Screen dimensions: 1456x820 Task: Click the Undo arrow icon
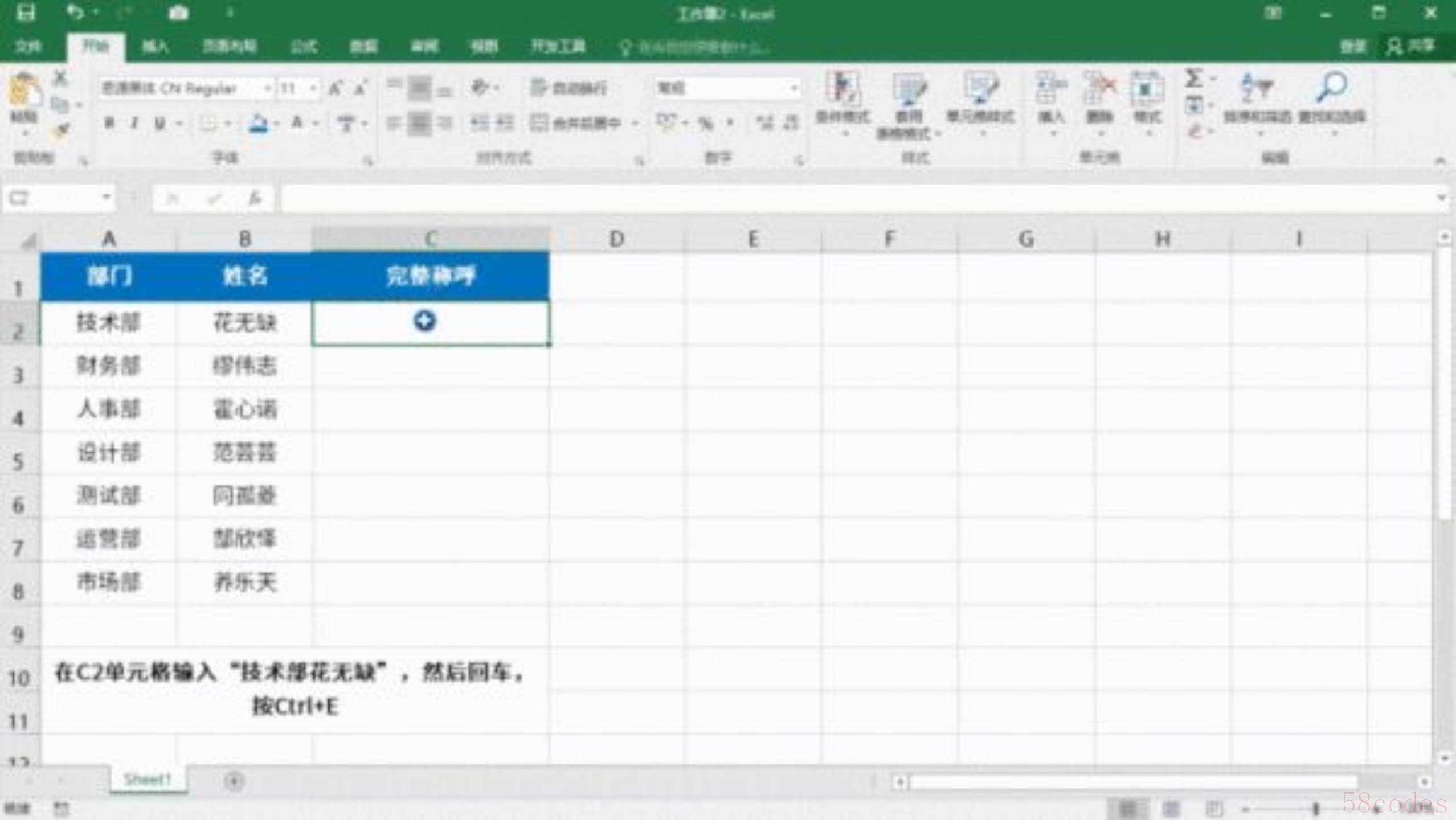click(75, 12)
